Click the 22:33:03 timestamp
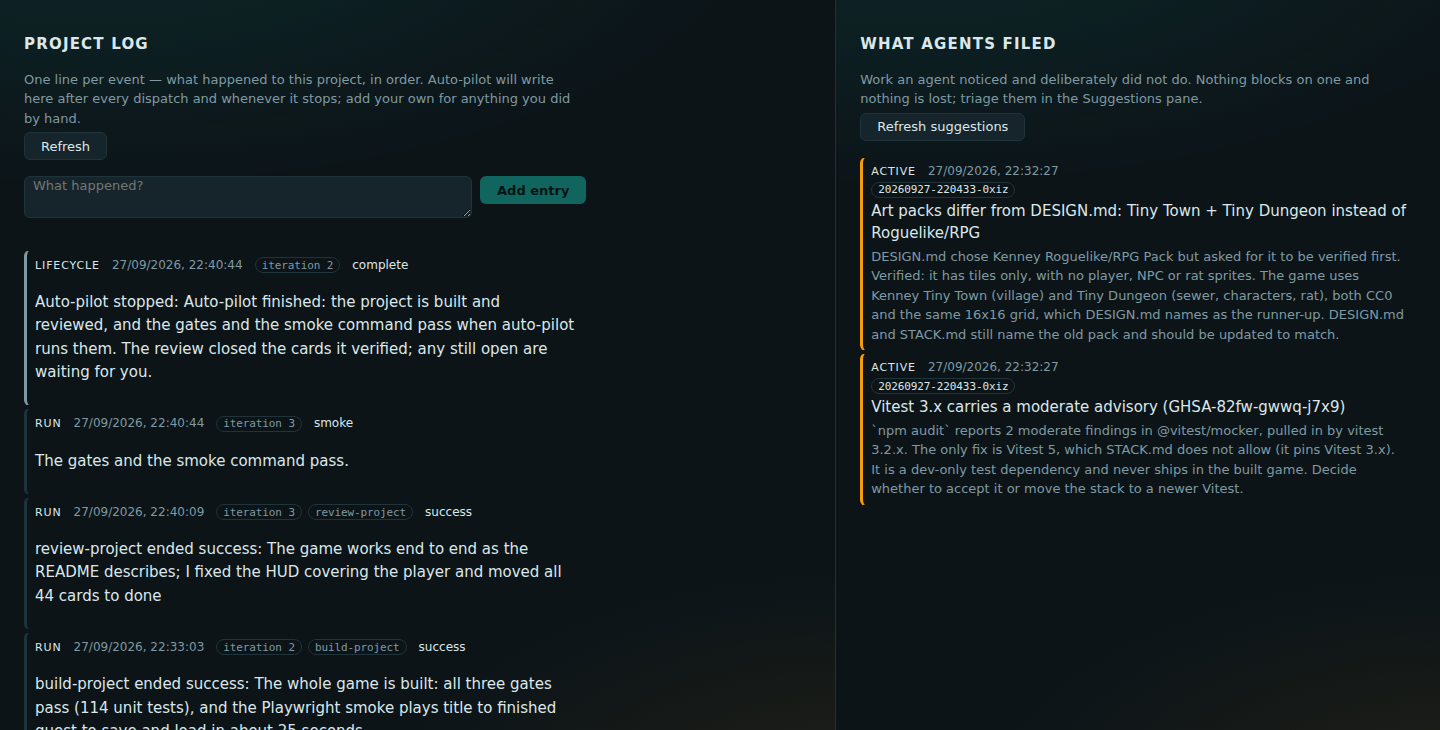Viewport: 1440px width, 730px height. click(x=139, y=647)
